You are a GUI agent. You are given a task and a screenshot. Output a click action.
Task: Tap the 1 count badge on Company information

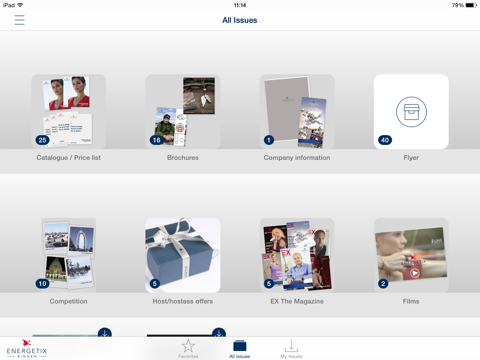click(x=269, y=140)
